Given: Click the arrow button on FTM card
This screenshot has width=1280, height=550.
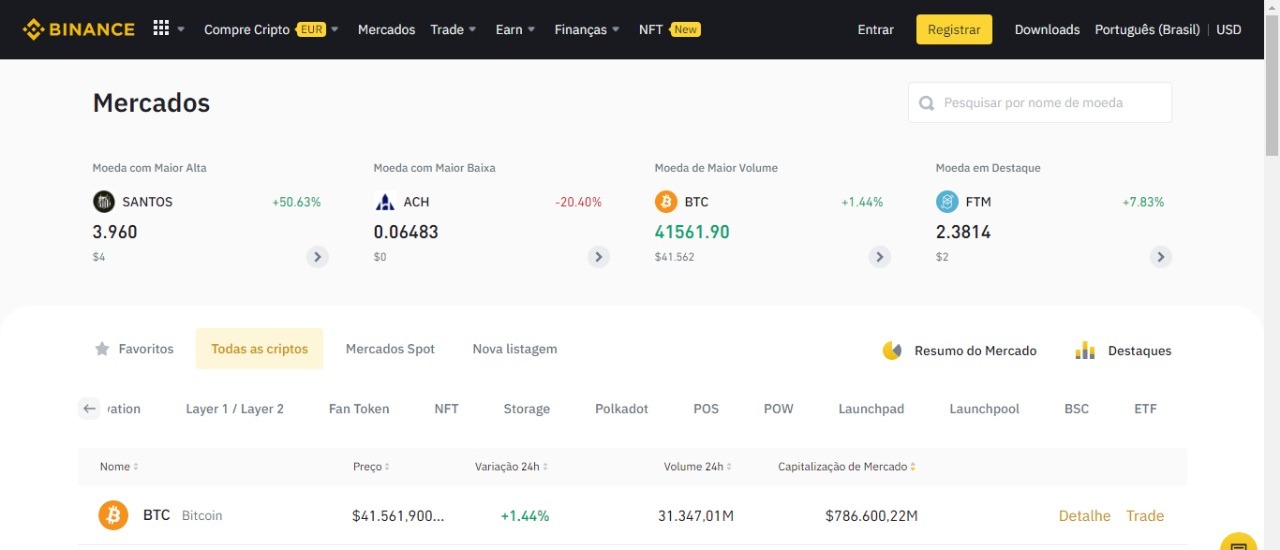Looking at the screenshot, I should pyautogui.click(x=1160, y=257).
